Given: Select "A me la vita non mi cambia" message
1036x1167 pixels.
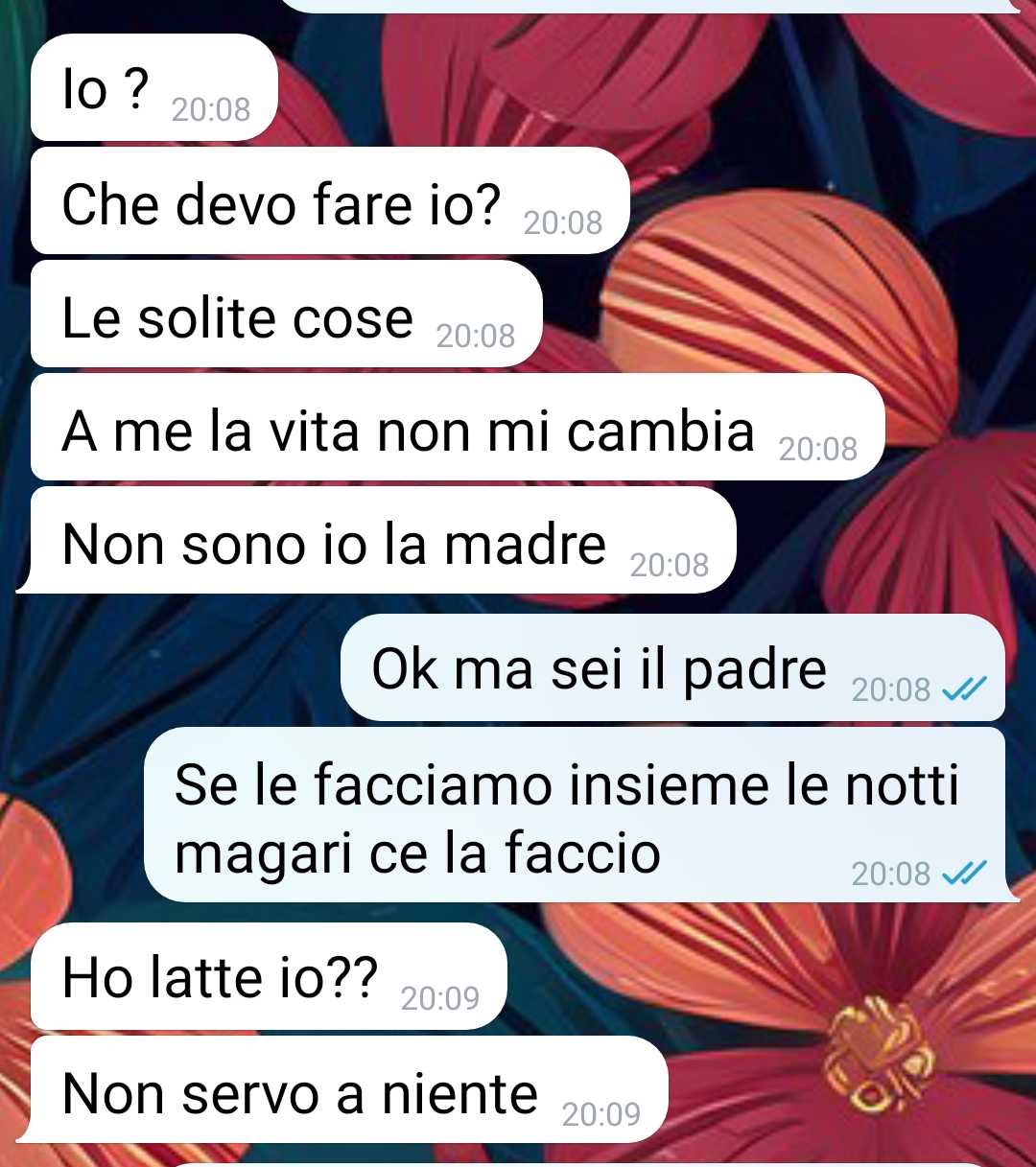Looking at the screenshot, I should pyautogui.click(x=458, y=427).
